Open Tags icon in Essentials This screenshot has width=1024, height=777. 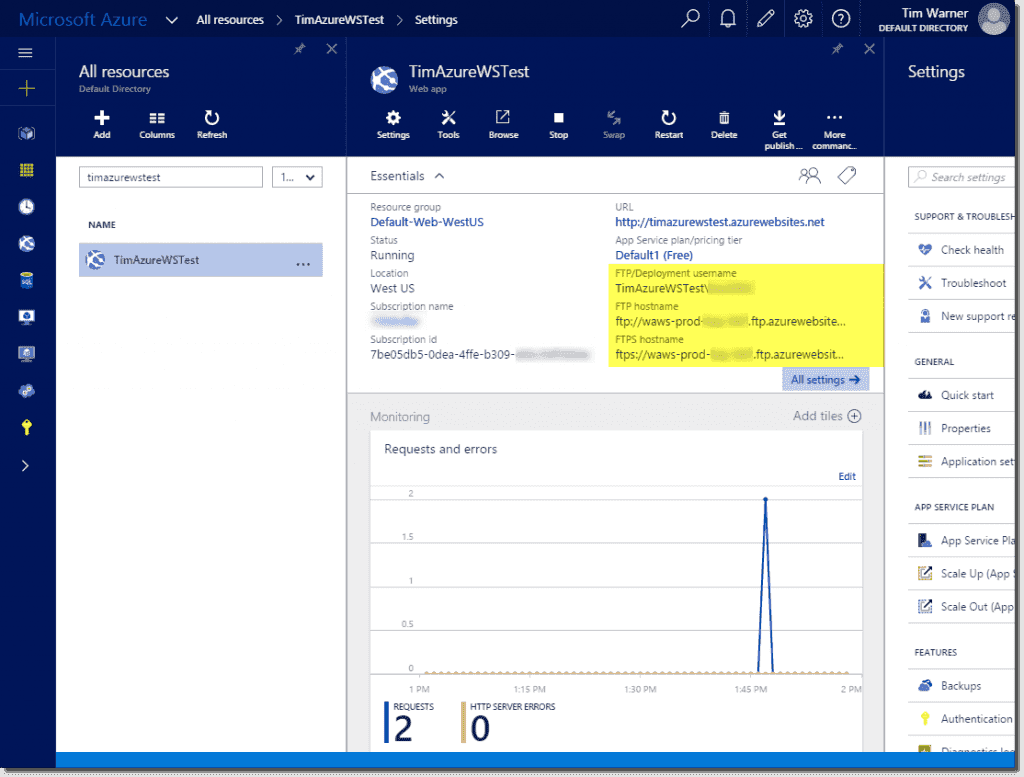tap(847, 175)
